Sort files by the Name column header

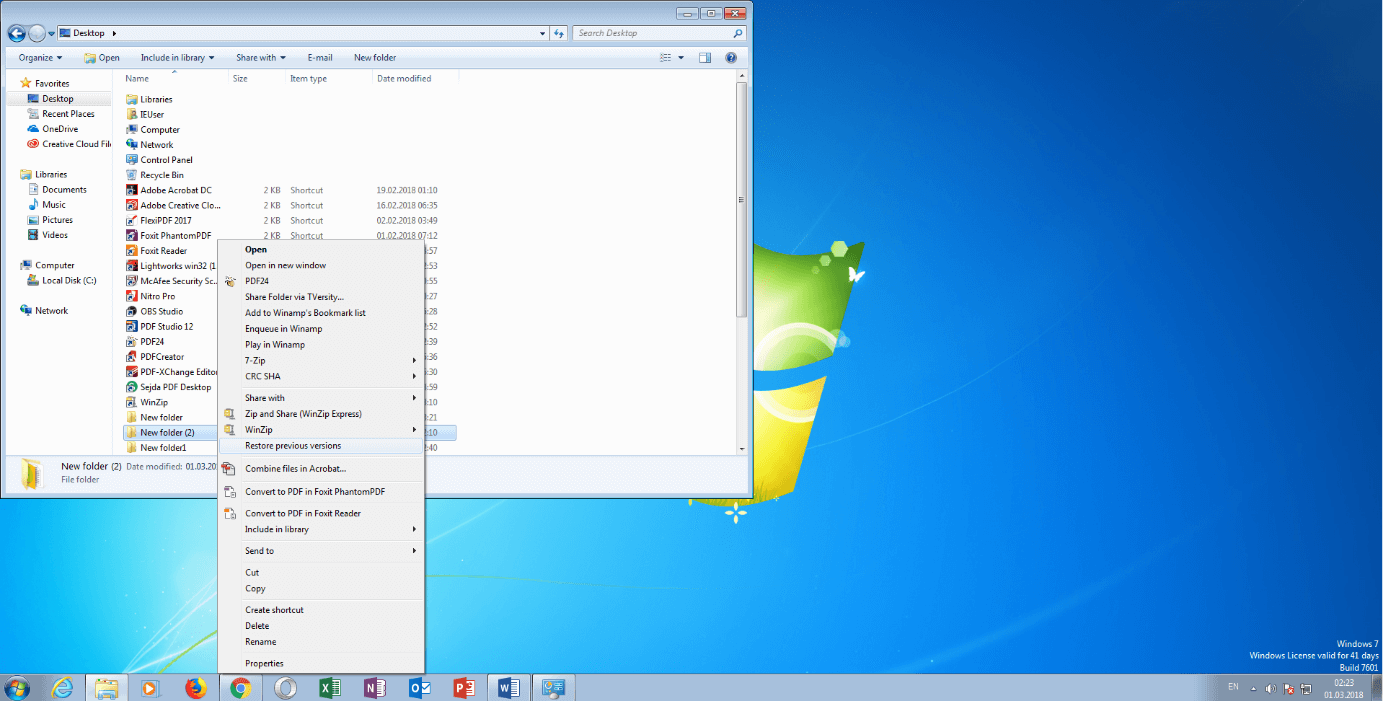tap(174, 78)
